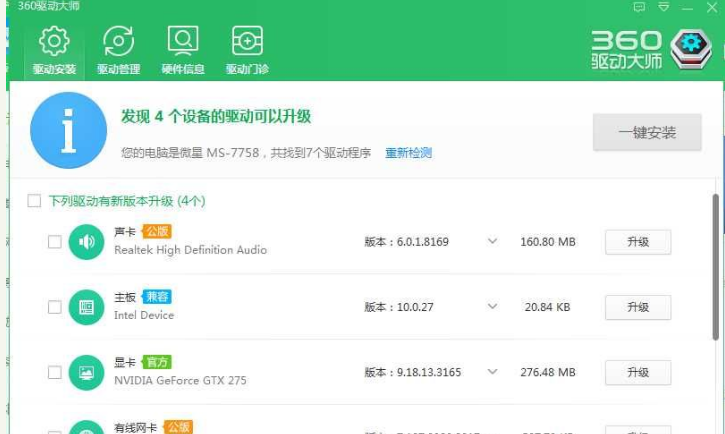Open the 驱动门诊 driver clinic section
This screenshot has width=725, height=434.
coord(247,50)
